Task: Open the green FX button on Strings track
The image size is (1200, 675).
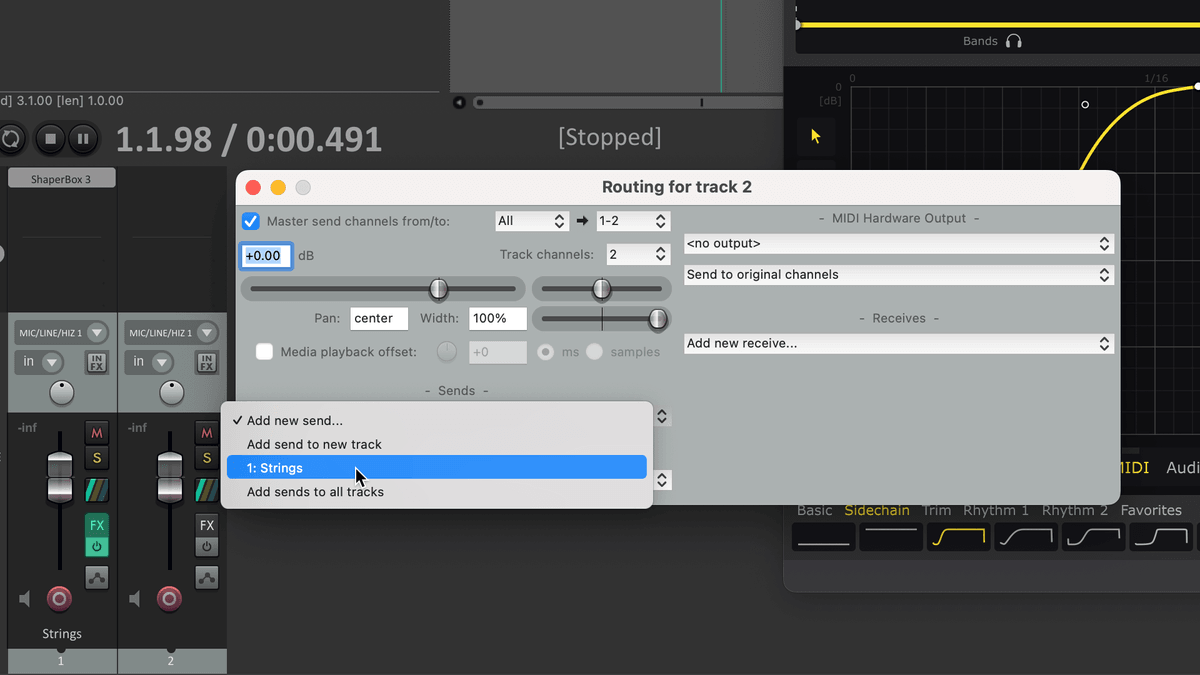Action: (x=97, y=525)
